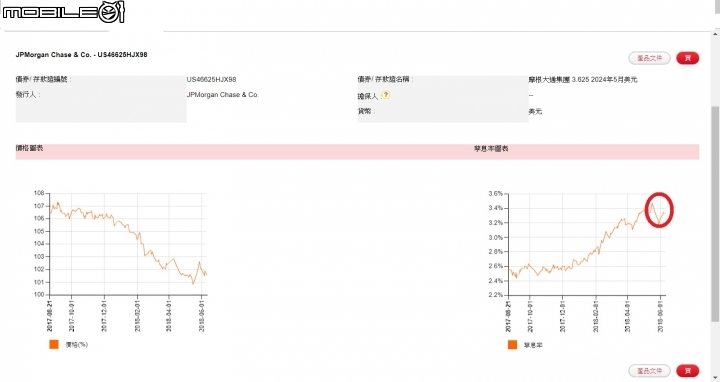
Task: Click the 孳息率 legend label under yield chart
Action: point(533,345)
